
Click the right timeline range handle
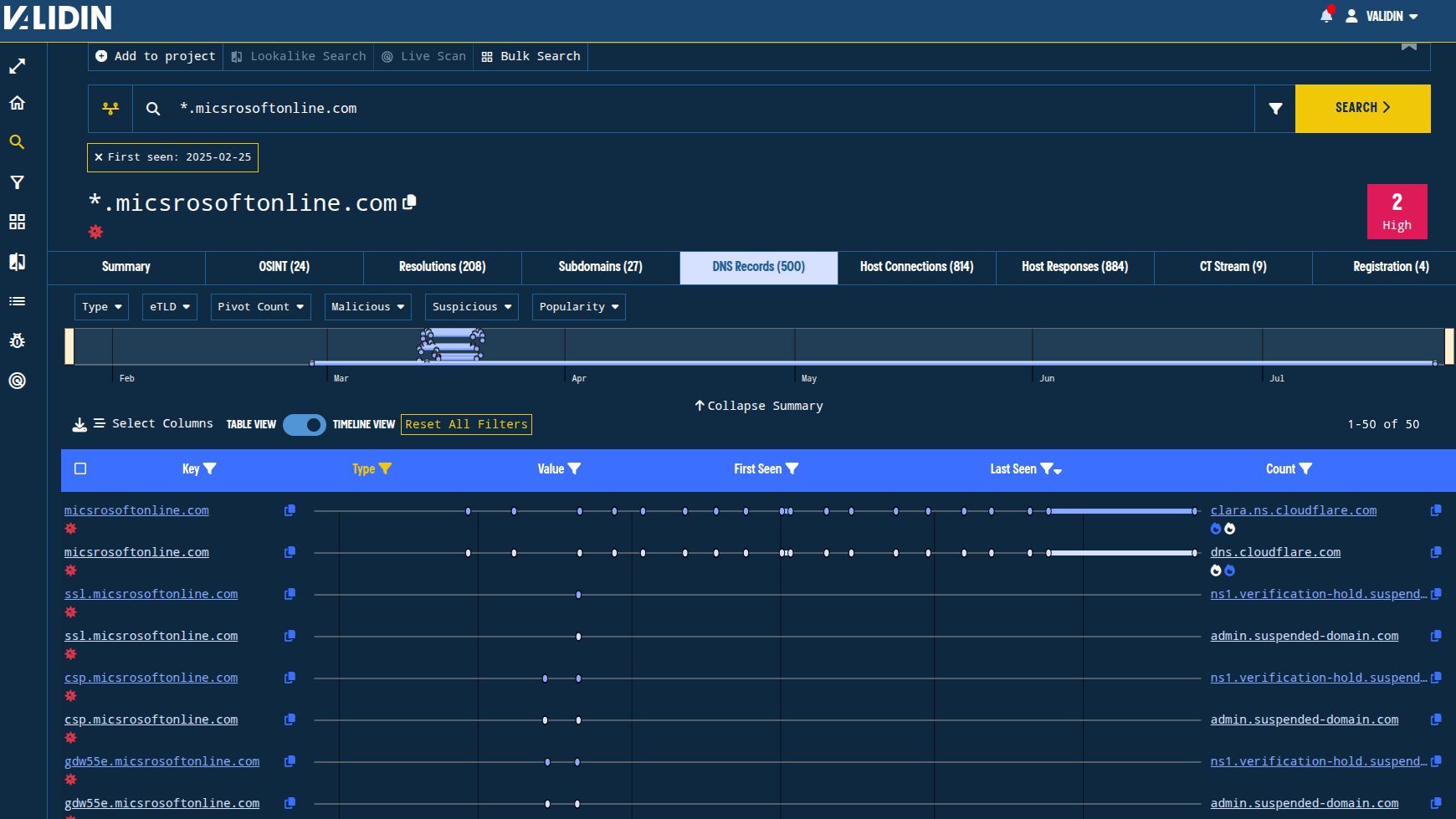click(x=1449, y=346)
